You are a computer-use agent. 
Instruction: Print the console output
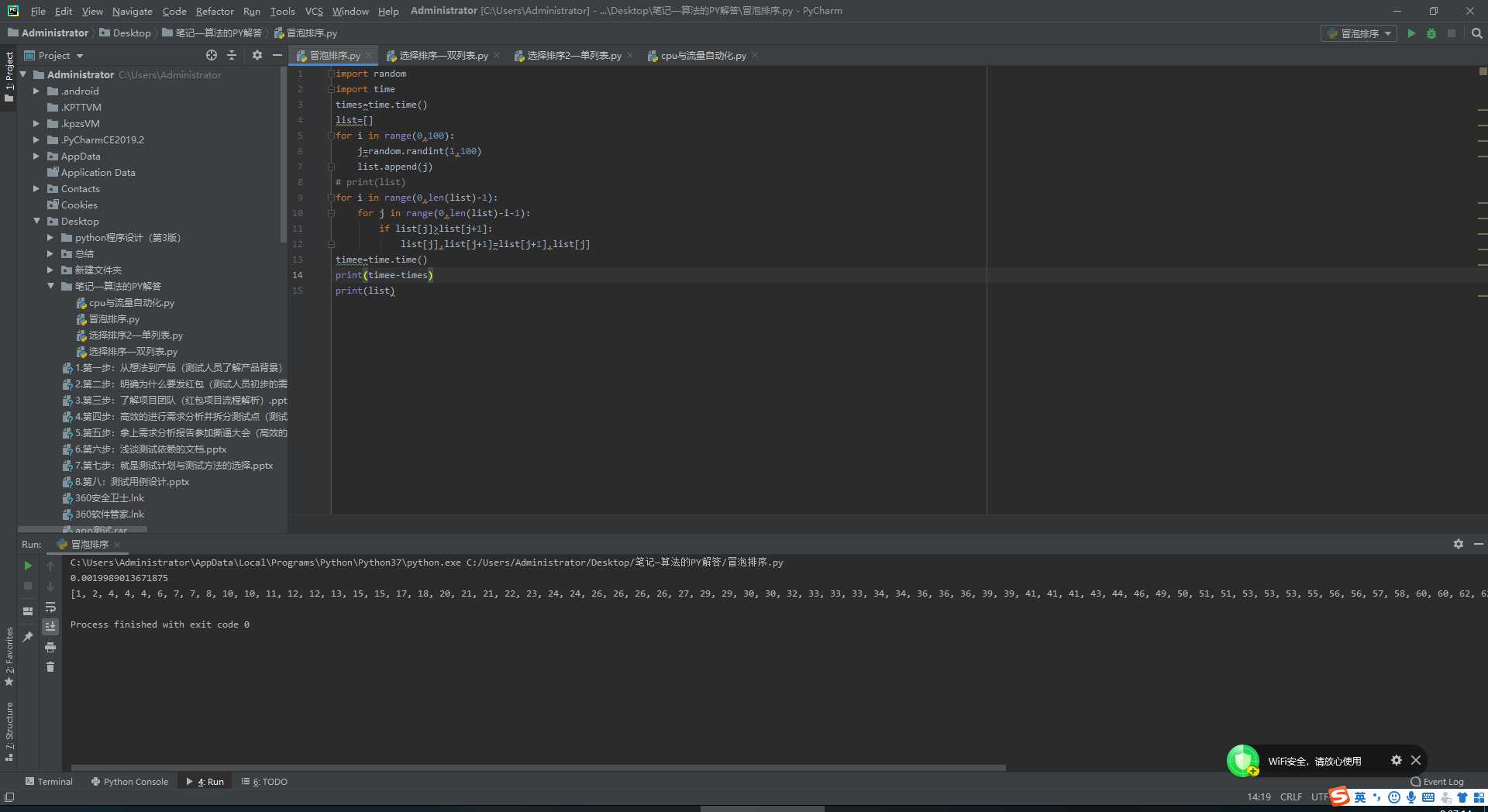(x=50, y=647)
